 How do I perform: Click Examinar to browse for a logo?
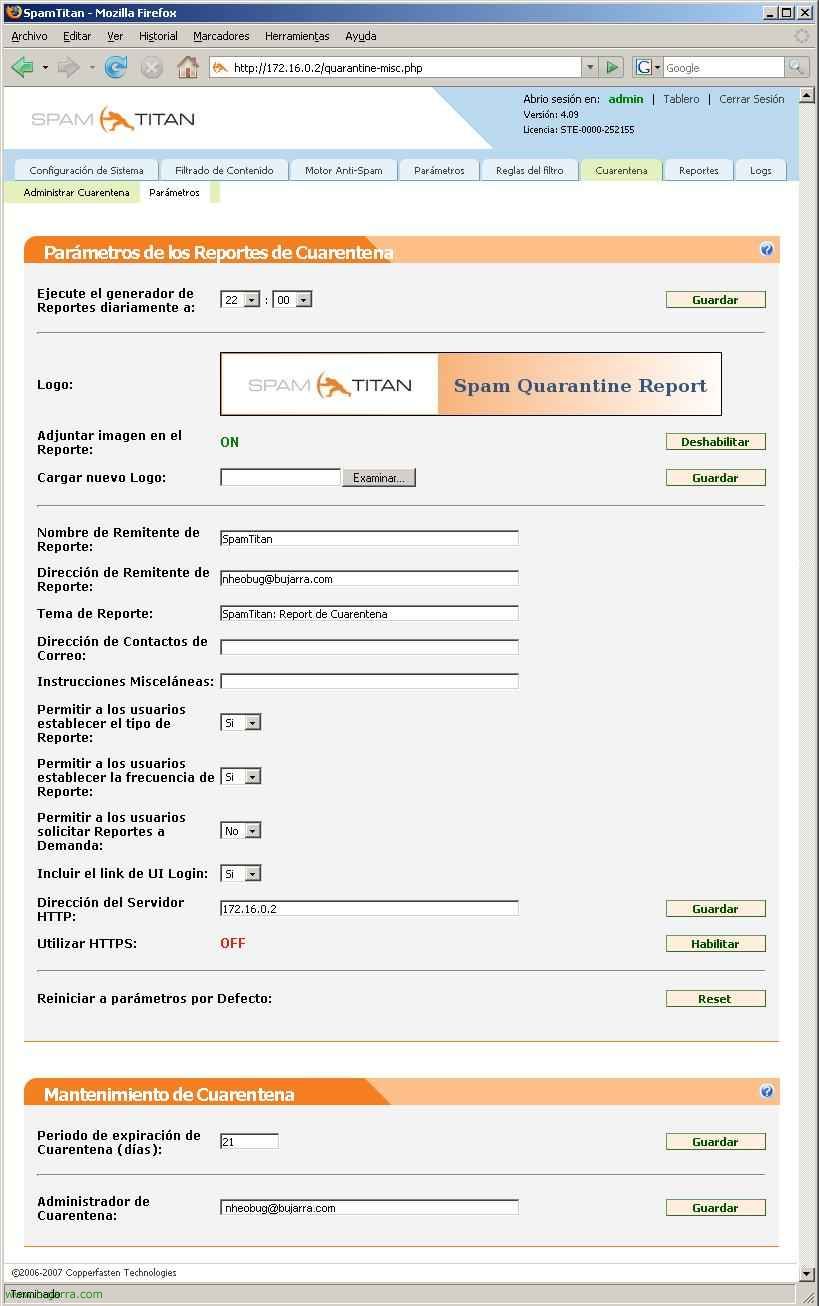pos(379,478)
